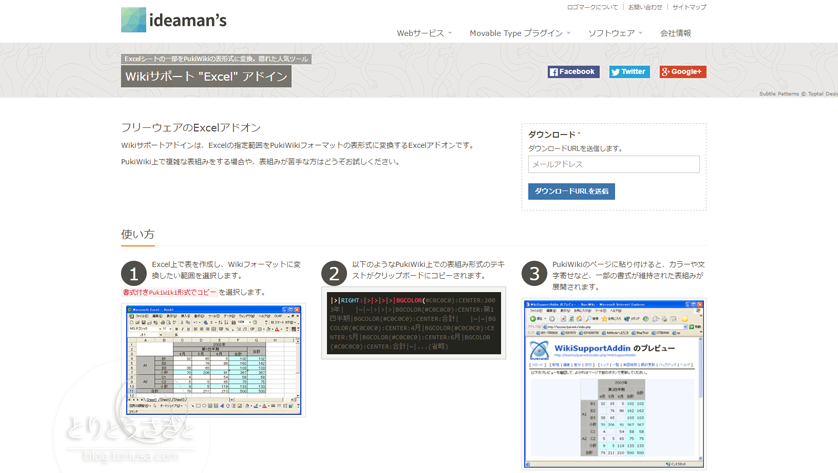
Task: Click the 使い方 section heading
Action: tap(138, 234)
